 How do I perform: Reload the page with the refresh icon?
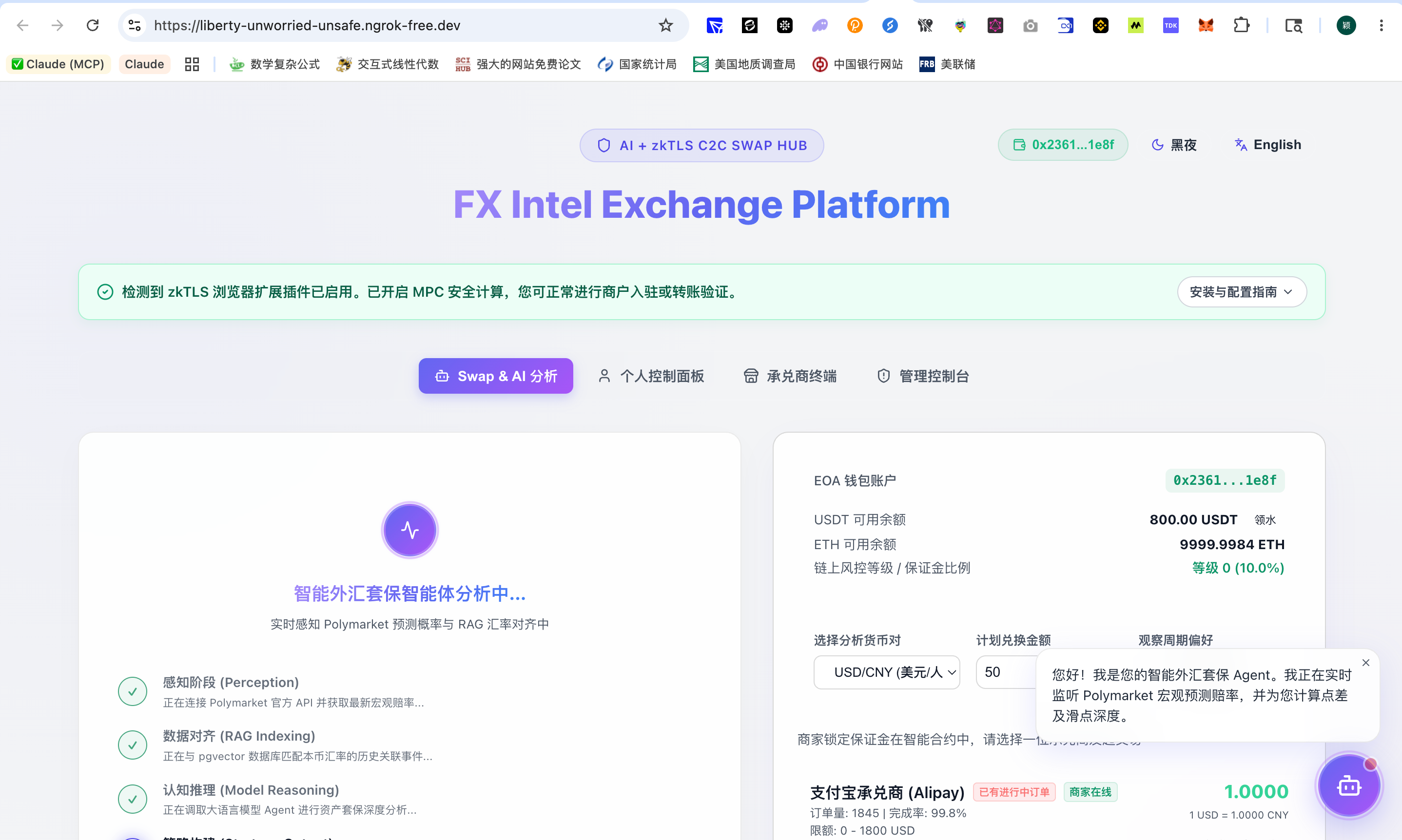93,25
